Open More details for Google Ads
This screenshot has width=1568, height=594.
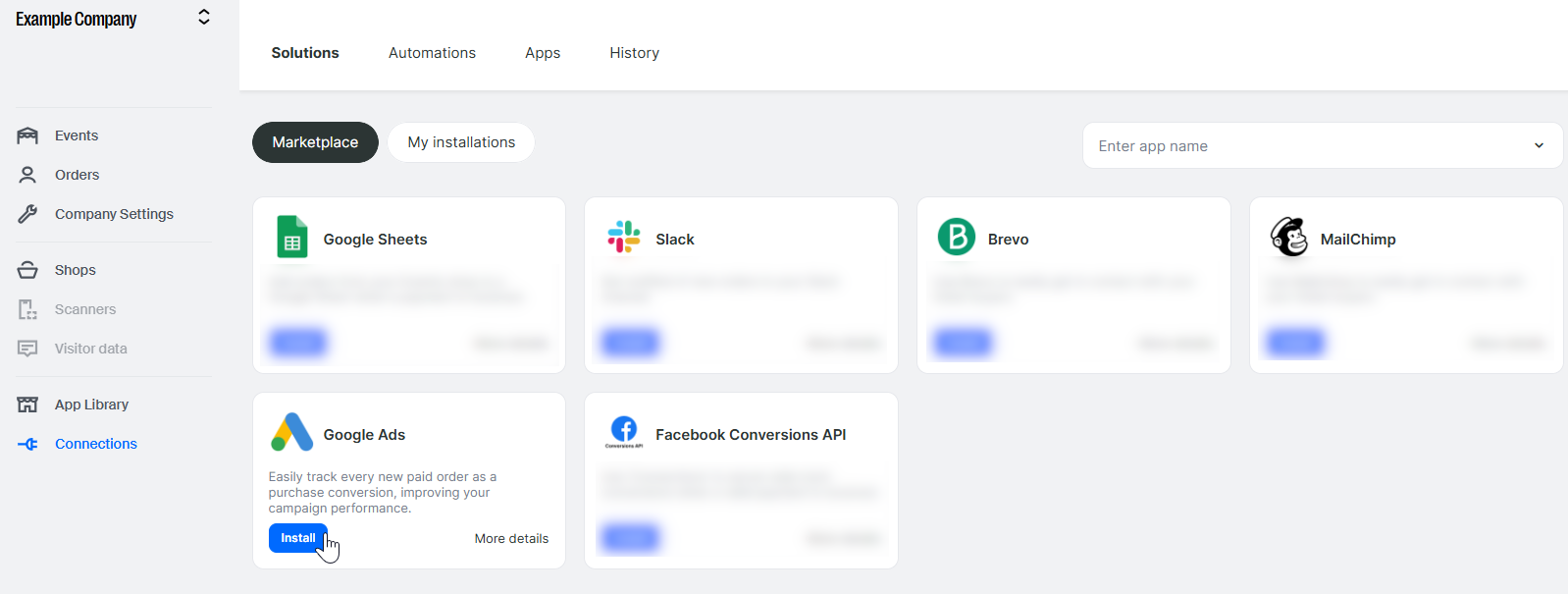[511, 539]
